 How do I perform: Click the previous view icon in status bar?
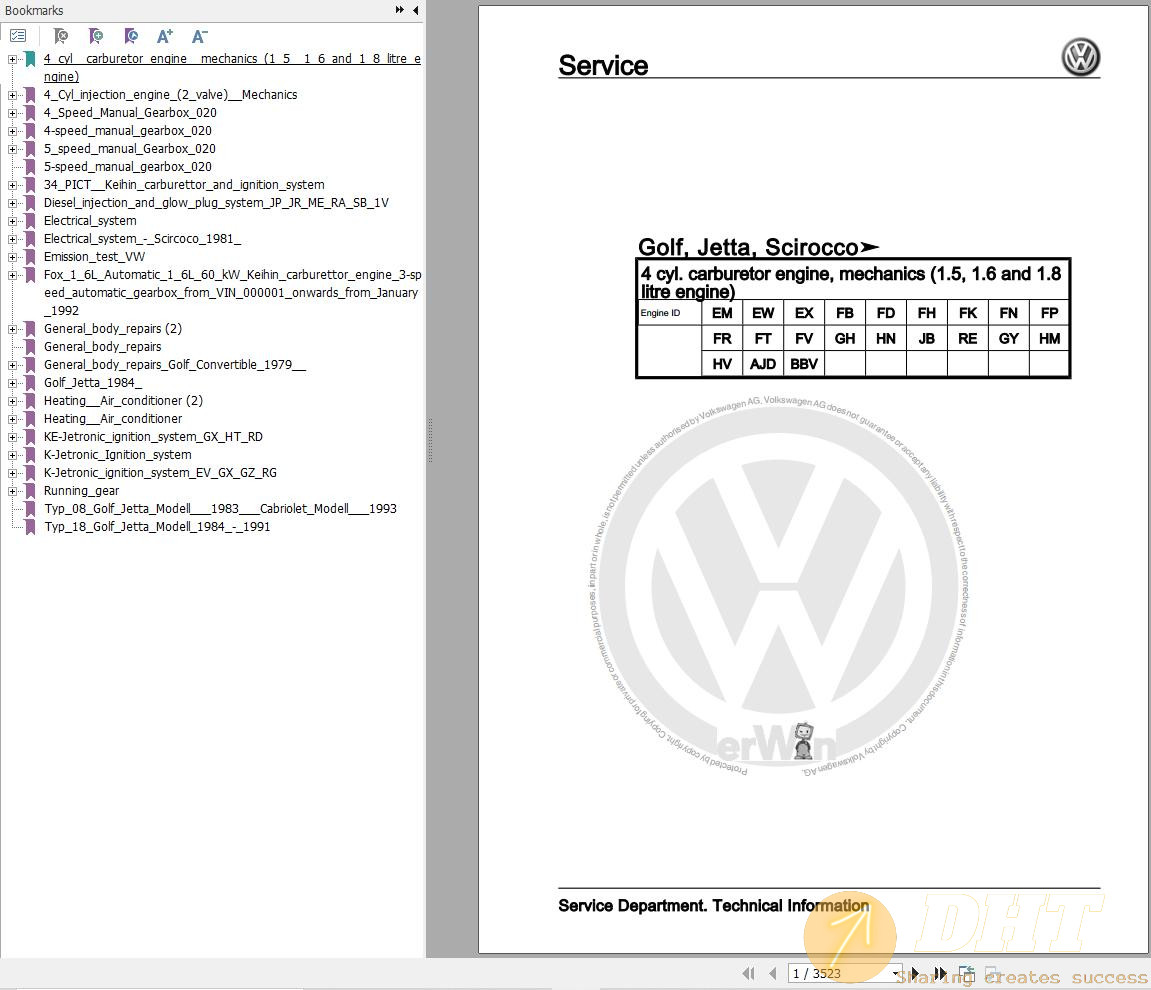[967, 973]
